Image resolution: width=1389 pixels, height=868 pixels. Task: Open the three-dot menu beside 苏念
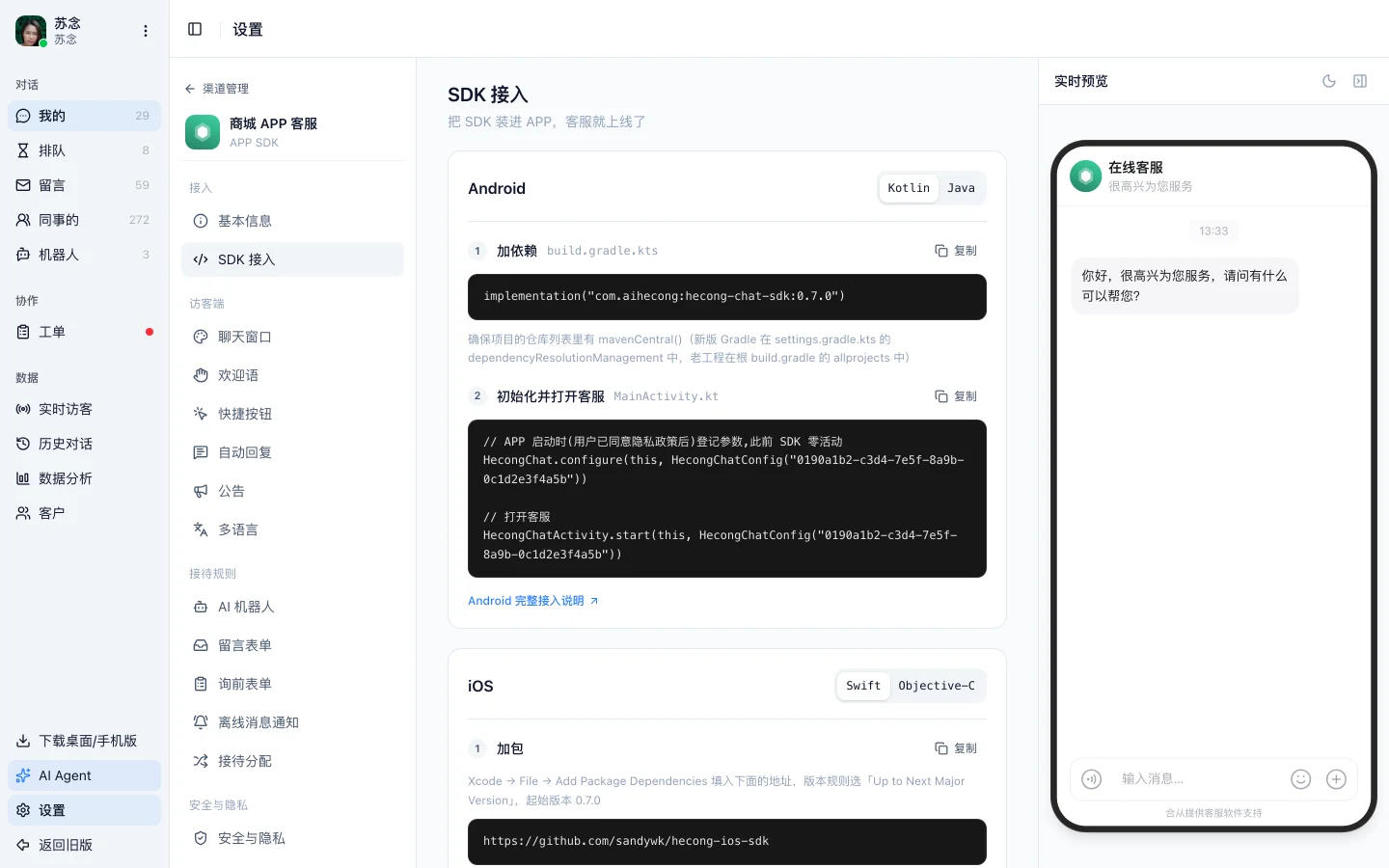[146, 31]
